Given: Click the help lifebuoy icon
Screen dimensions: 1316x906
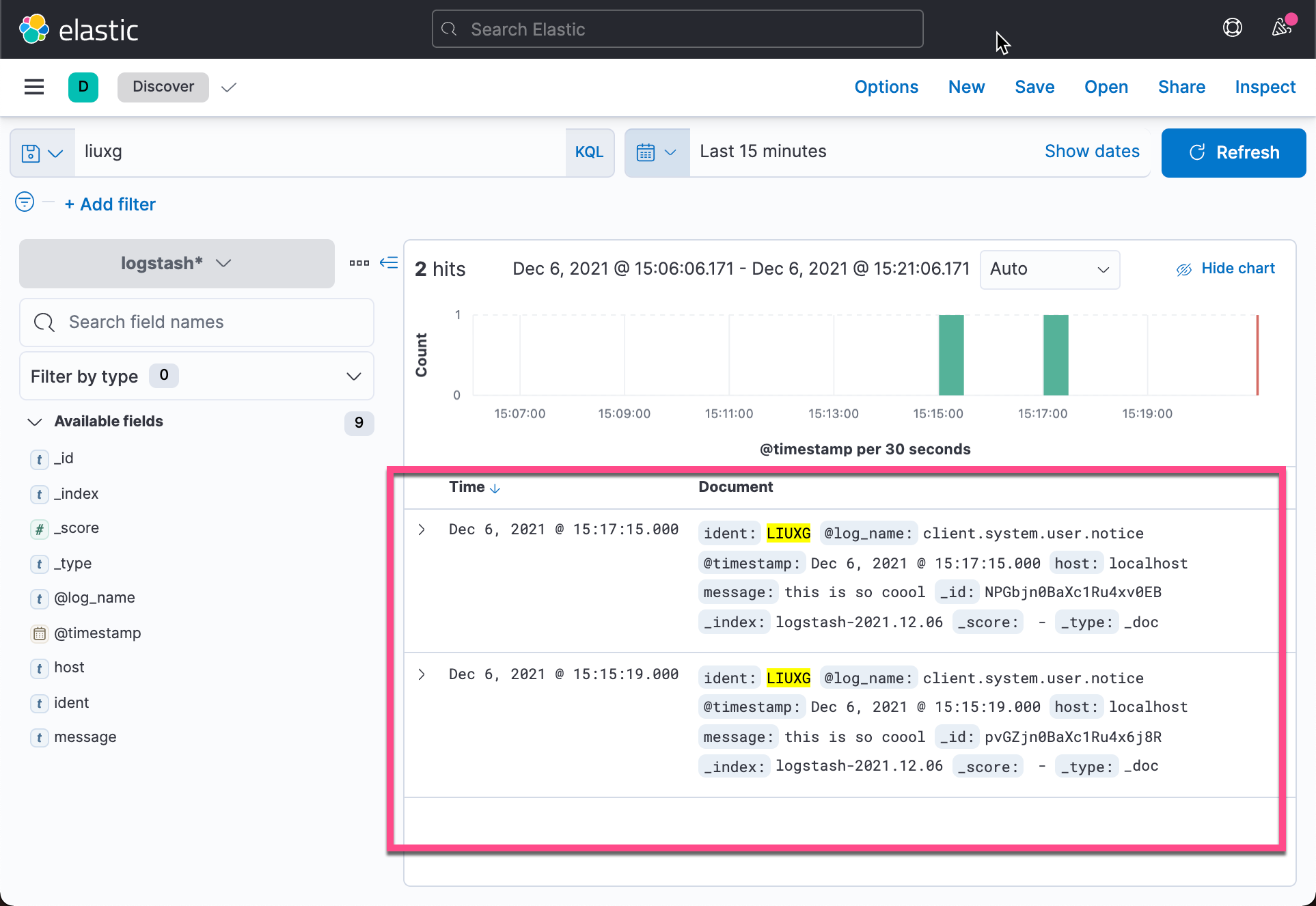Looking at the screenshot, I should 1232,28.
